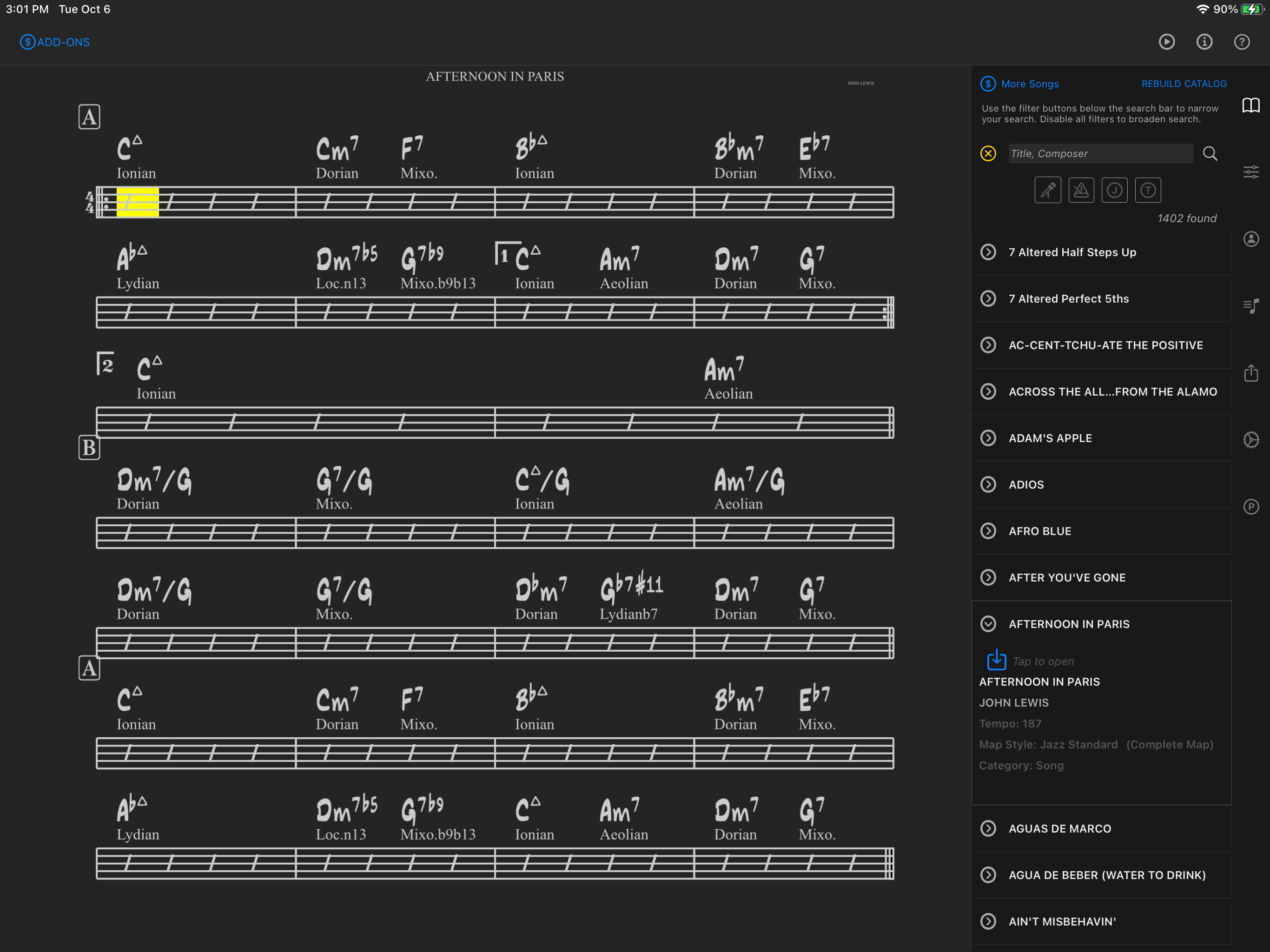Image resolution: width=1270 pixels, height=952 pixels.
Task: Open the mixer sliders sidebar icon
Action: [1250, 172]
